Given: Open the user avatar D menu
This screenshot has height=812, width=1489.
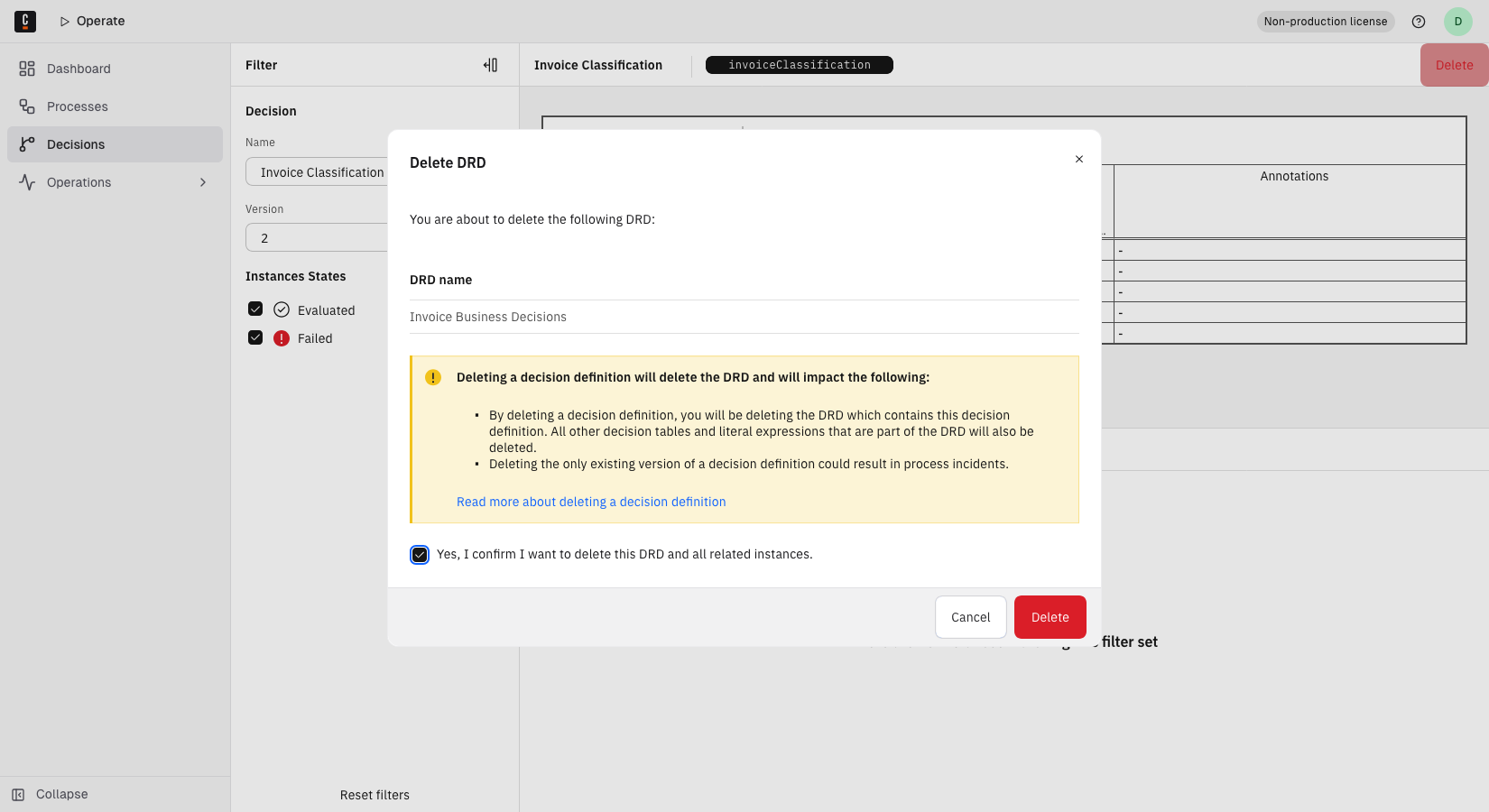Looking at the screenshot, I should [1458, 22].
